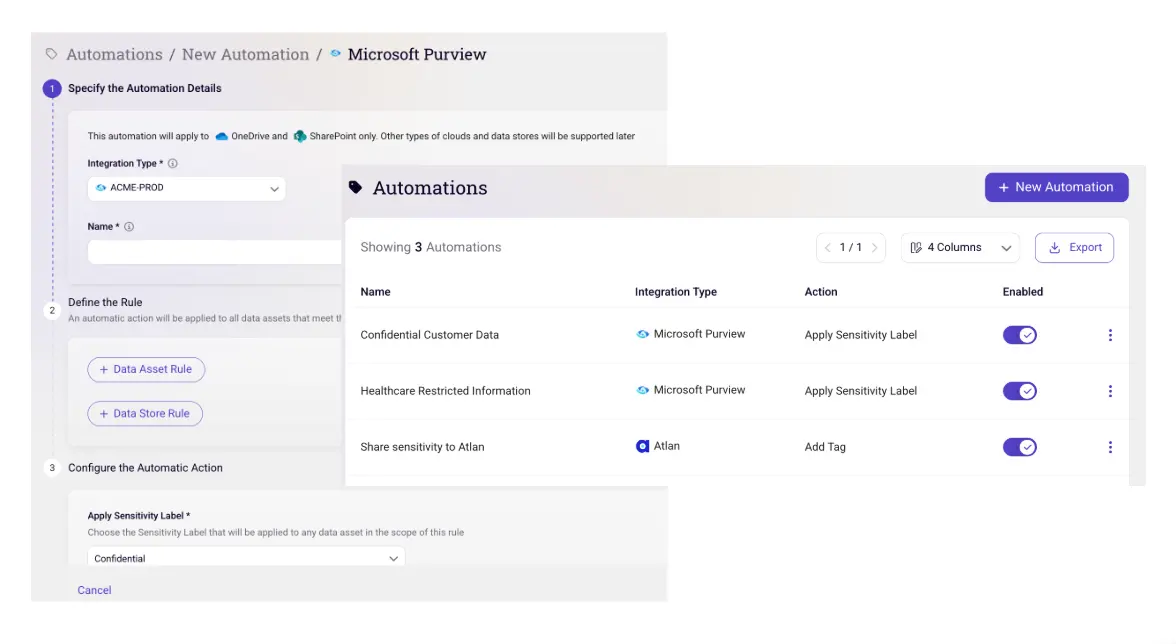
Task: Click Purview icon in Confidential Customer Data row
Action: point(643,334)
